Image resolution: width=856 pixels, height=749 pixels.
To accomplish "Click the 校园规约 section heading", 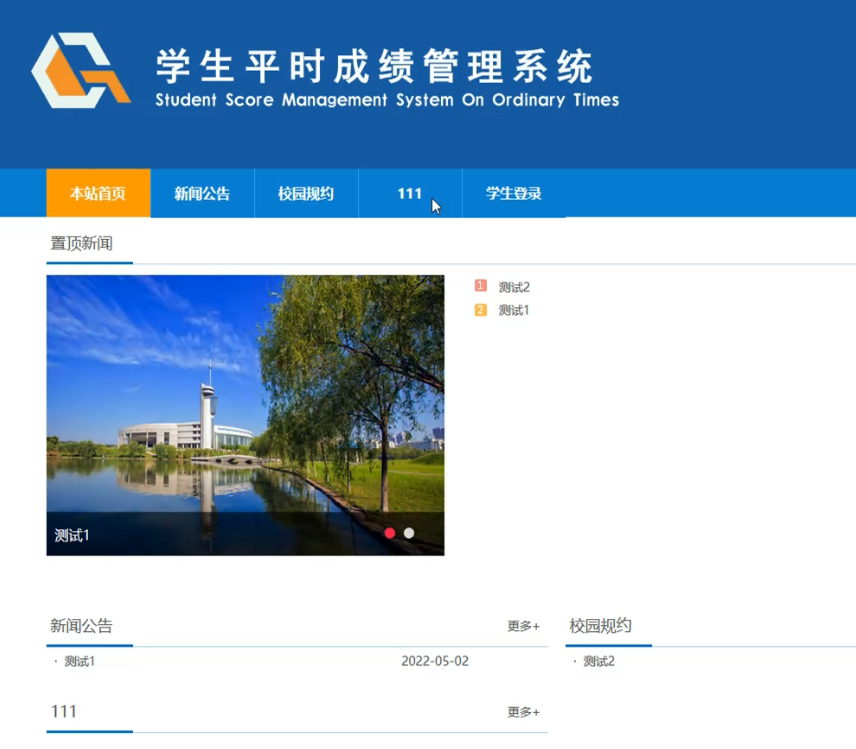I will point(601,626).
